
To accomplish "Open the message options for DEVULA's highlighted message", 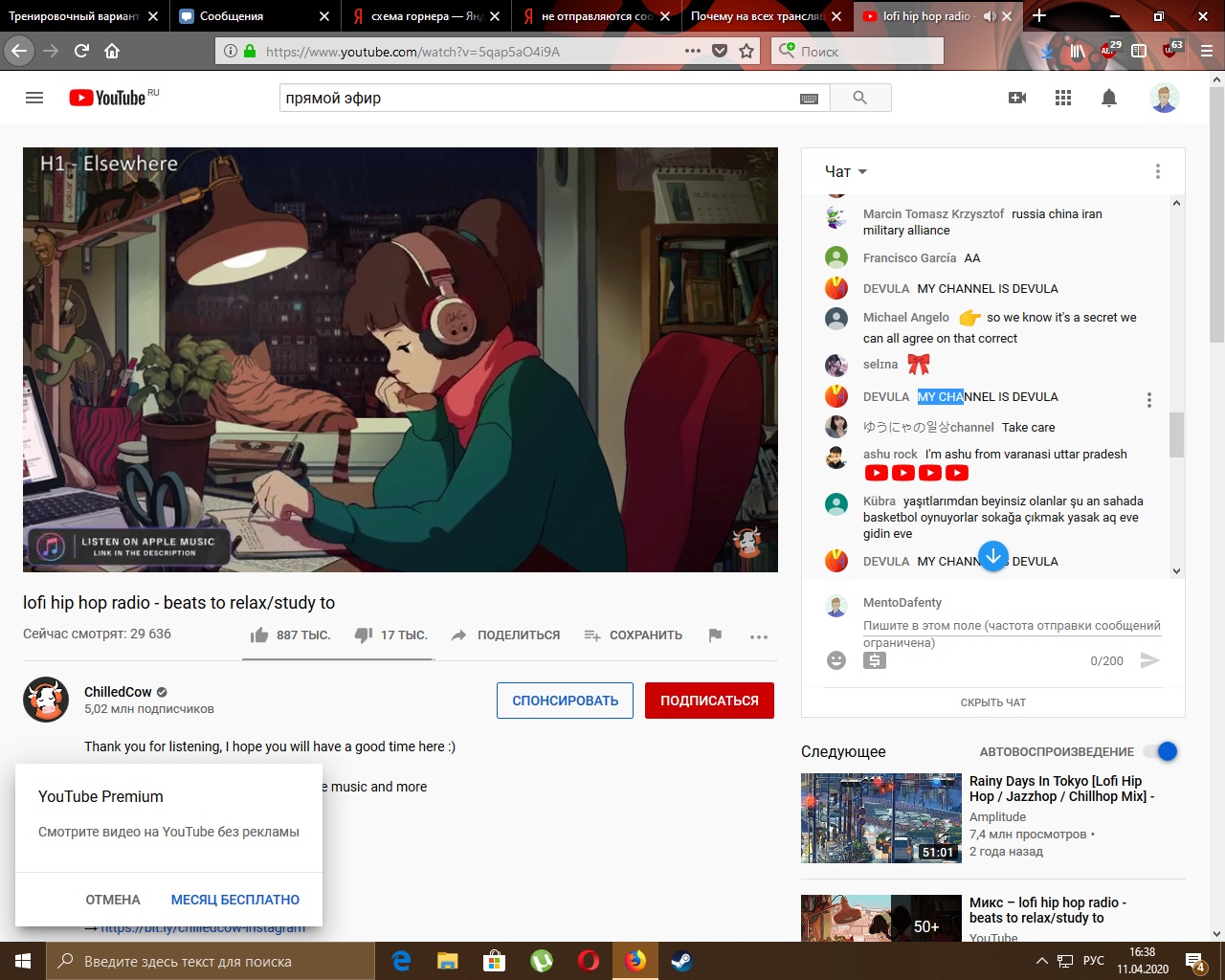I will pyautogui.click(x=1148, y=400).
